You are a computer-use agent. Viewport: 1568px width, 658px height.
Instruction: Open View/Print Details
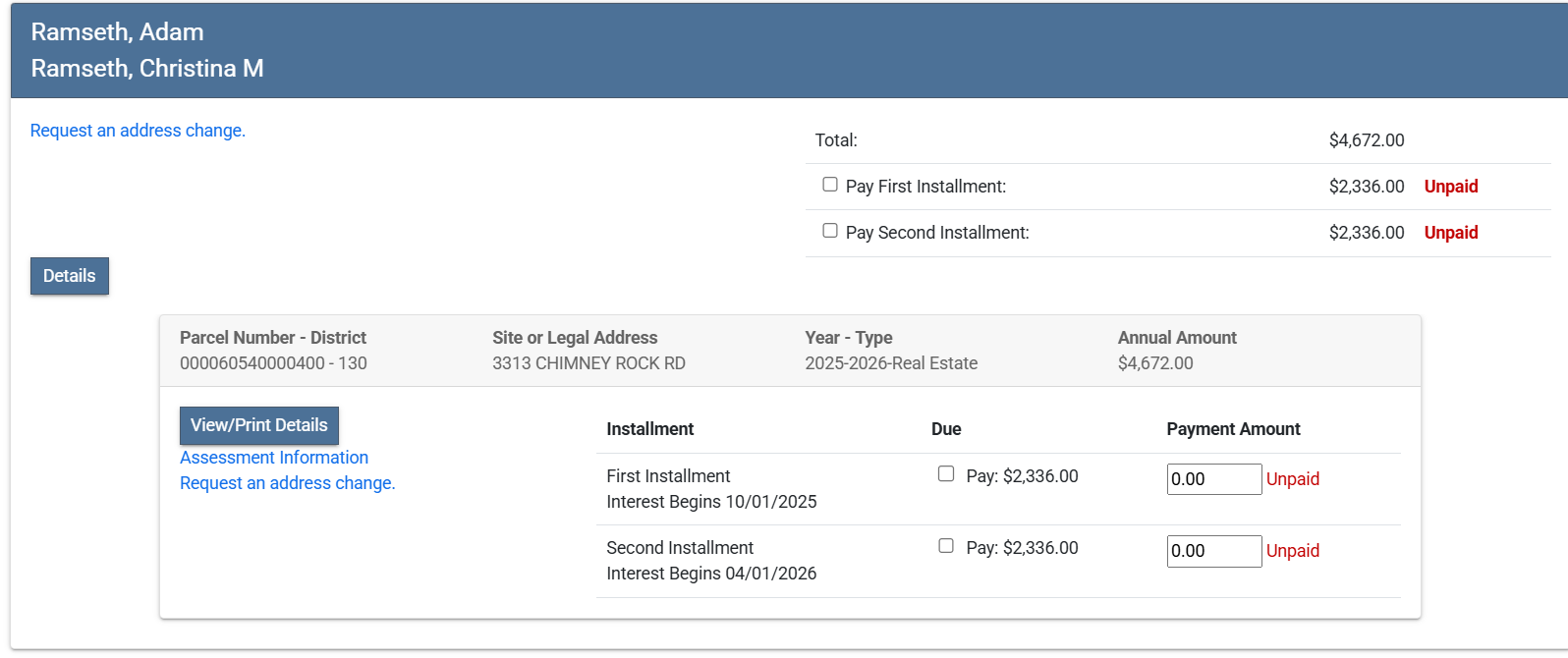[x=259, y=425]
